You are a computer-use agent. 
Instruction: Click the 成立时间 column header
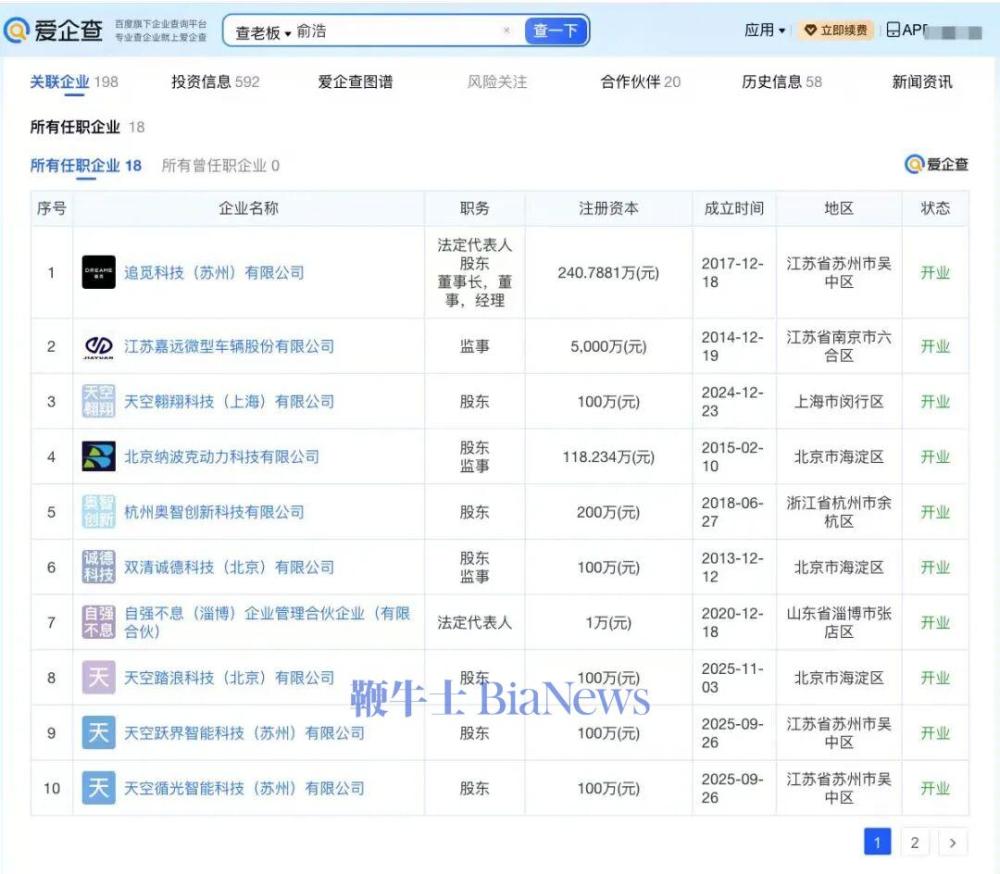pyautogui.click(x=734, y=209)
